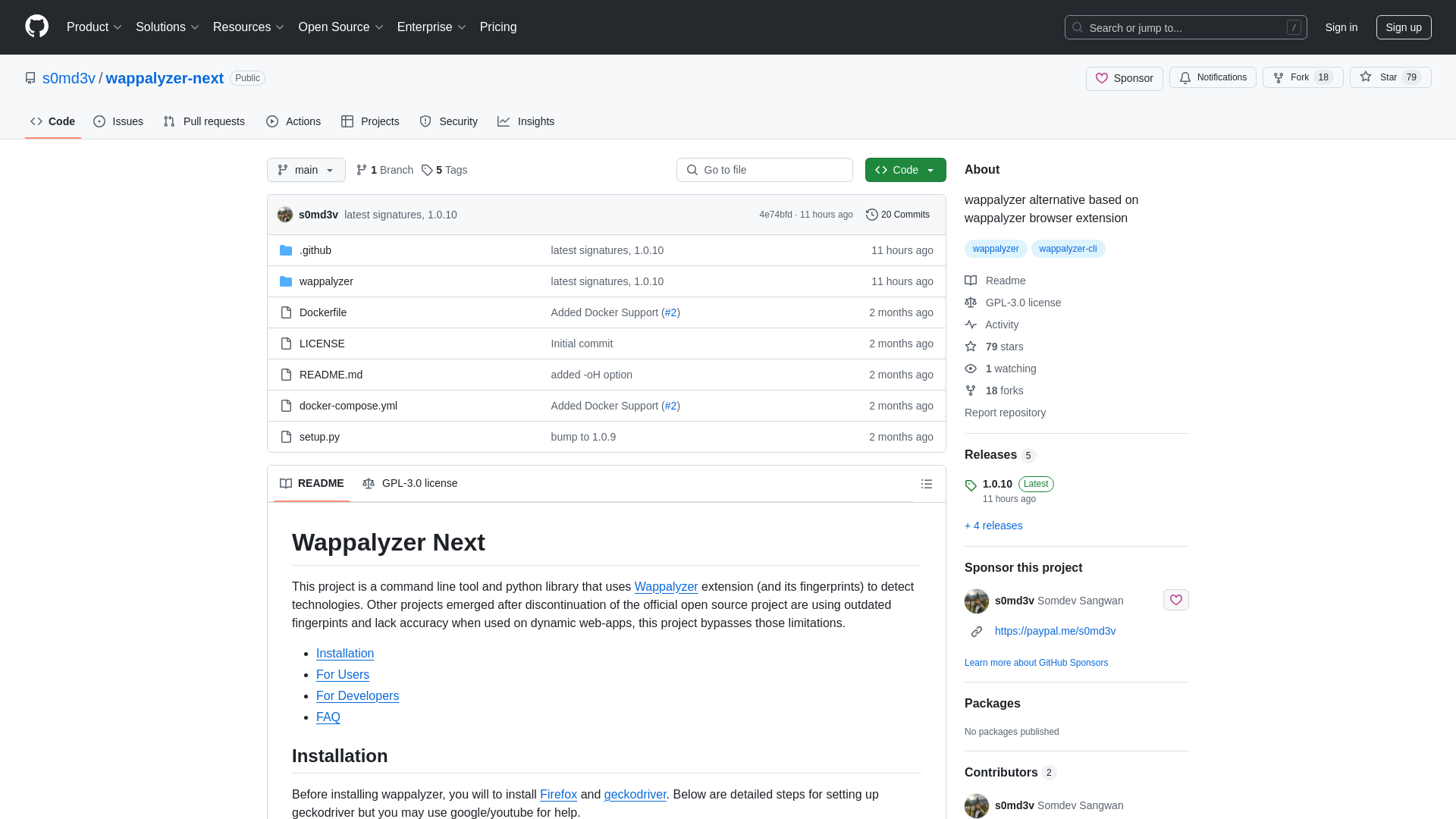Open the green Code dropdown button
Viewport: 1456px width, 819px height.
pos(905,170)
